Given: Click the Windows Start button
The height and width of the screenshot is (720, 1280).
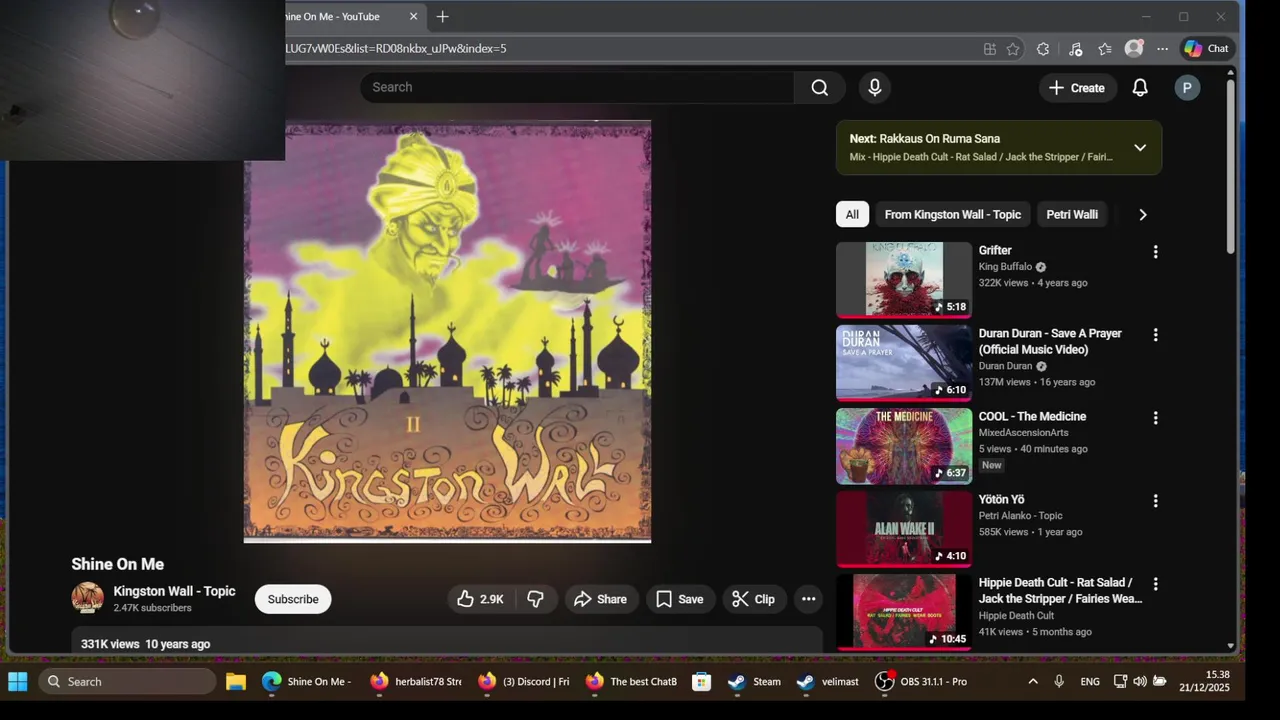Looking at the screenshot, I should point(18,681).
